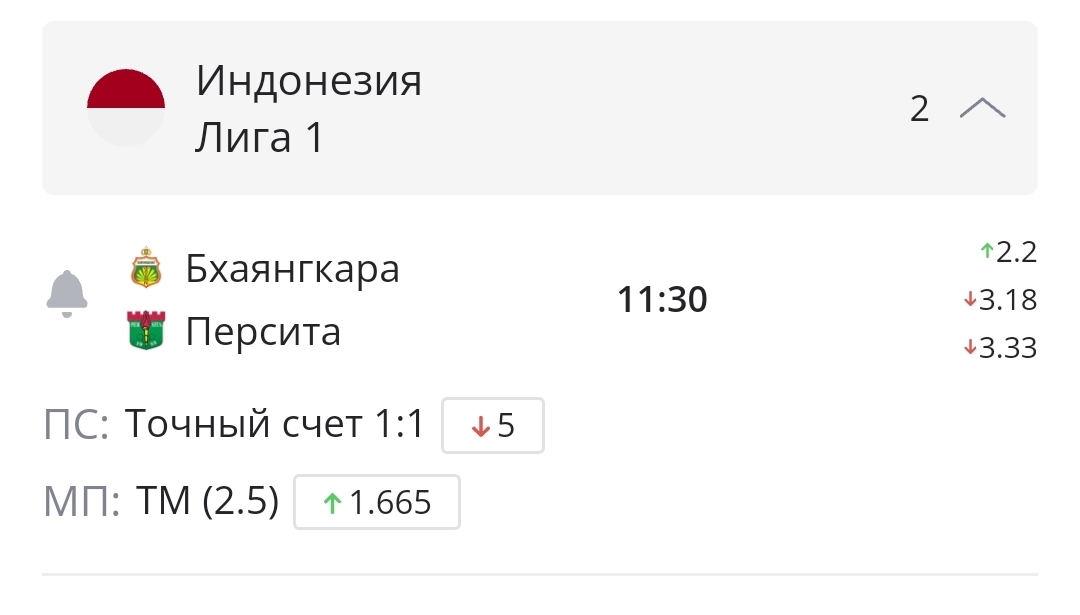The width and height of the screenshot is (1080, 615).
Task: Click the ПС: prediction label
Action: [76, 426]
